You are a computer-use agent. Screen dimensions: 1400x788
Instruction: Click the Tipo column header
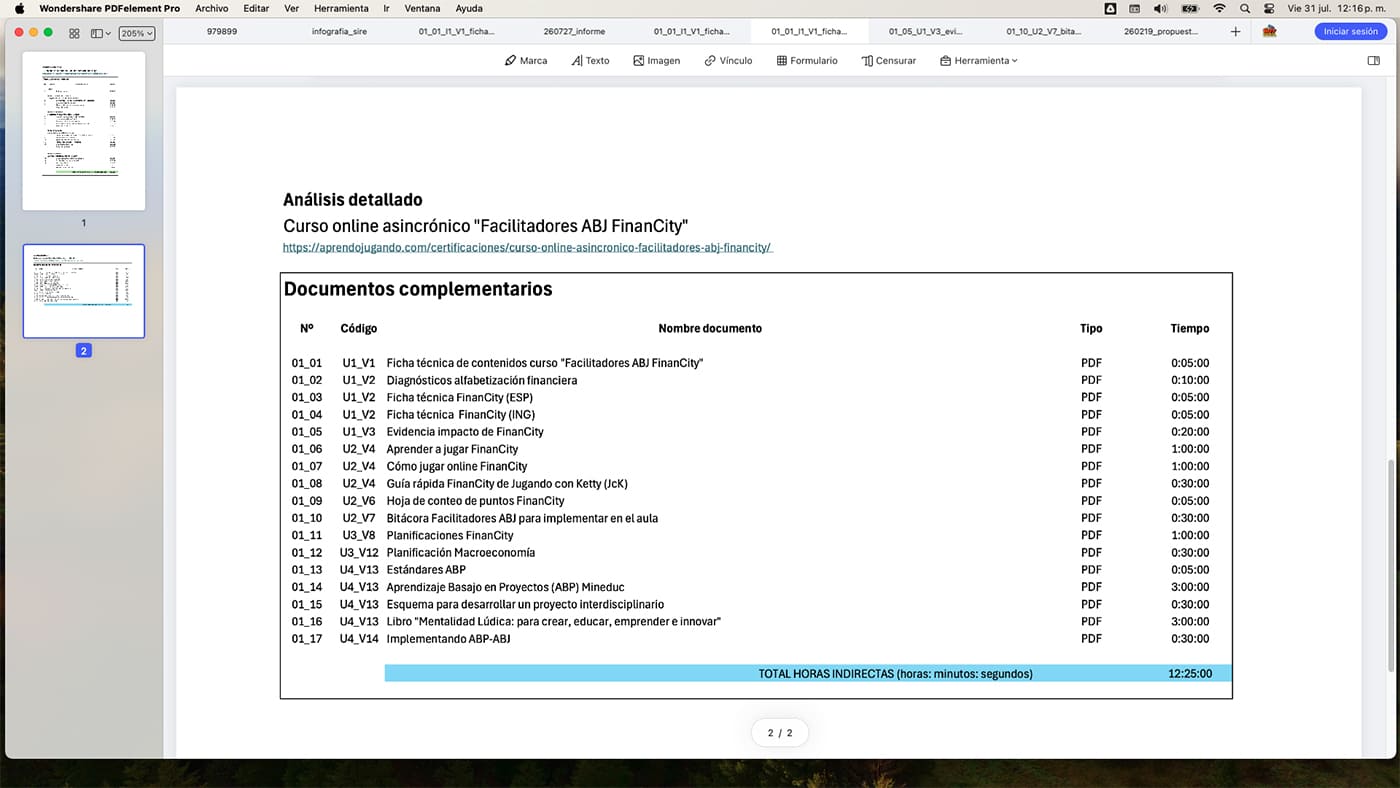pos(1091,328)
